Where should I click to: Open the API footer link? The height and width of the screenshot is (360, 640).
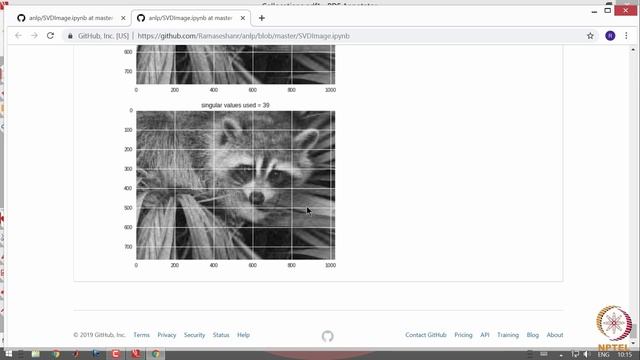click(484, 335)
